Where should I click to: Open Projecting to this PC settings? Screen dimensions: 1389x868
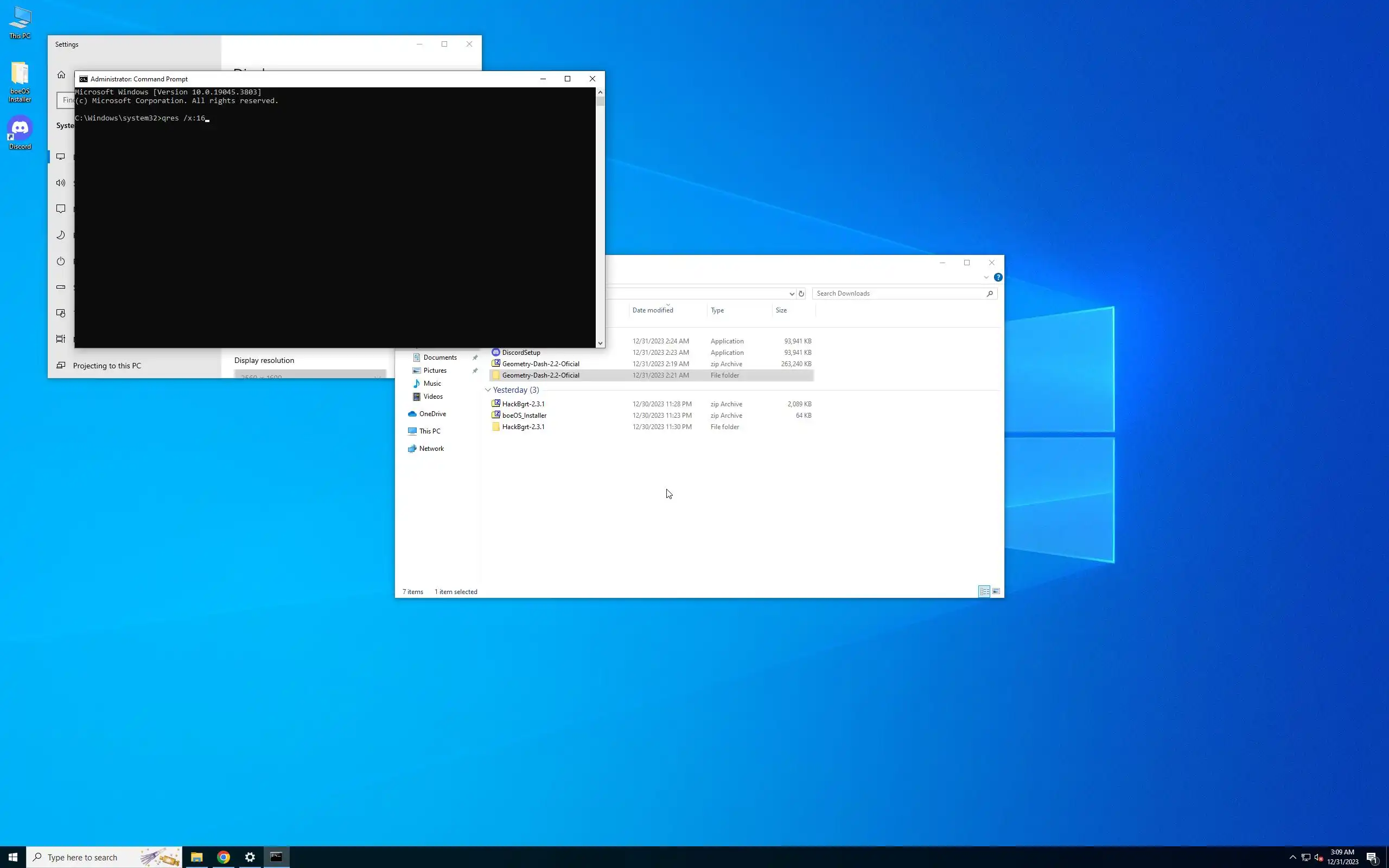pos(107,366)
